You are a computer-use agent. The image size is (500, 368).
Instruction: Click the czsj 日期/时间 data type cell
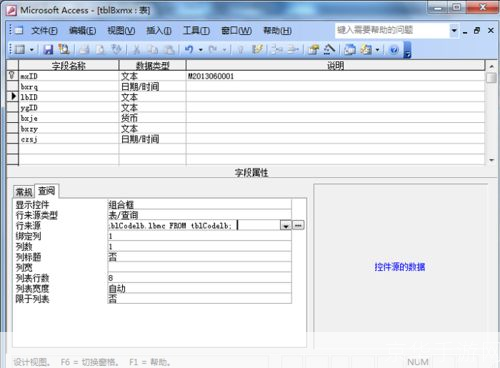pyautogui.click(x=152, y=139)
